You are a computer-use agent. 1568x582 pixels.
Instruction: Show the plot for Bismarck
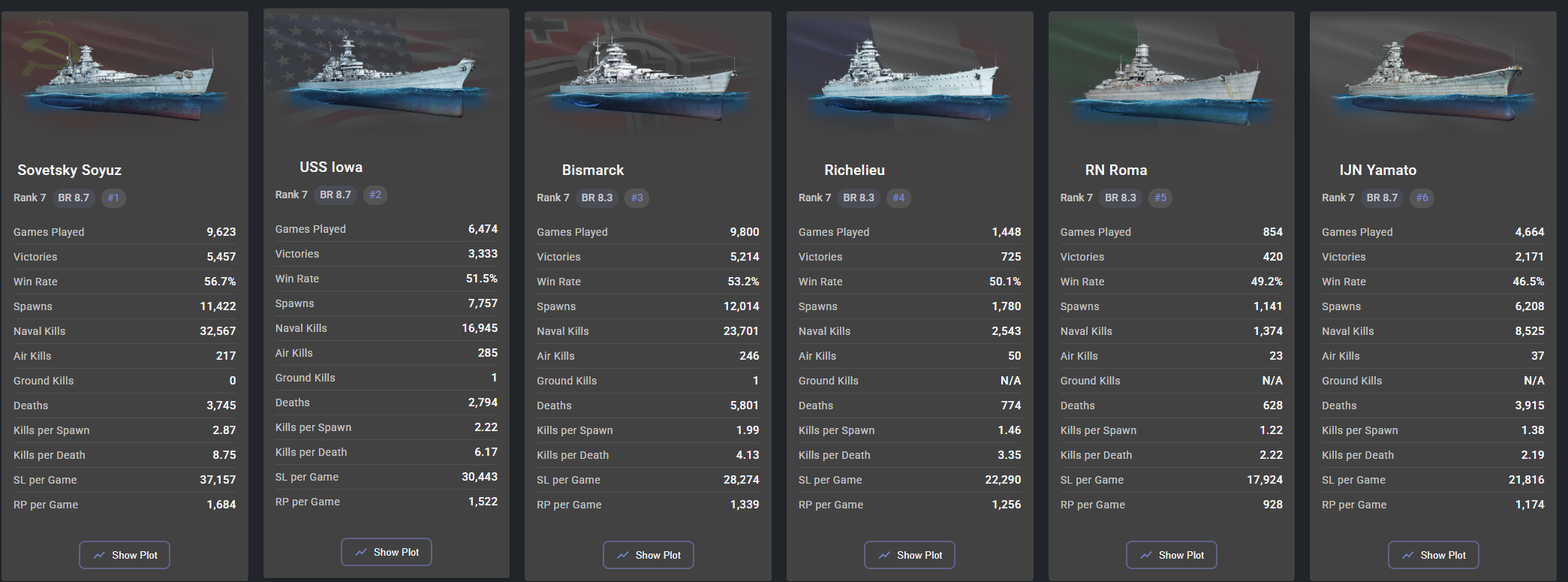click(x=648, y=555)
